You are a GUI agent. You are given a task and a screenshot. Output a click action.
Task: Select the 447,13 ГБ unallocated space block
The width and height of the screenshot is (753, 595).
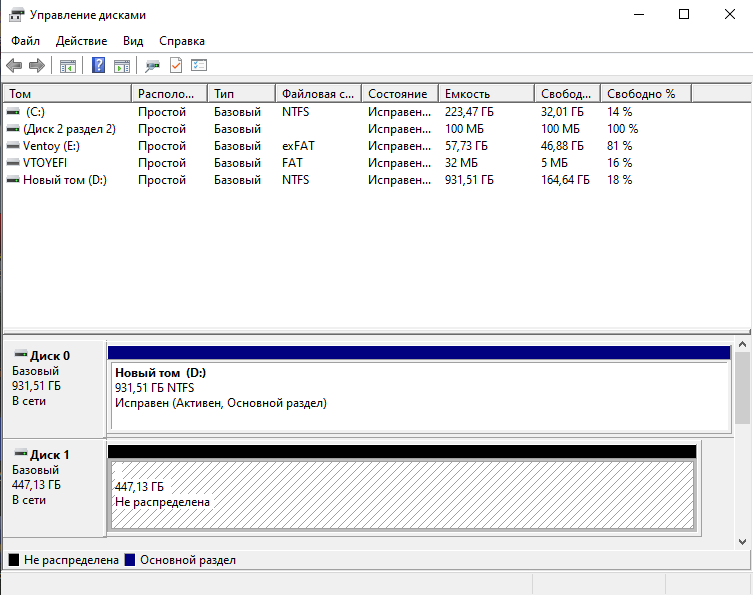400,495
